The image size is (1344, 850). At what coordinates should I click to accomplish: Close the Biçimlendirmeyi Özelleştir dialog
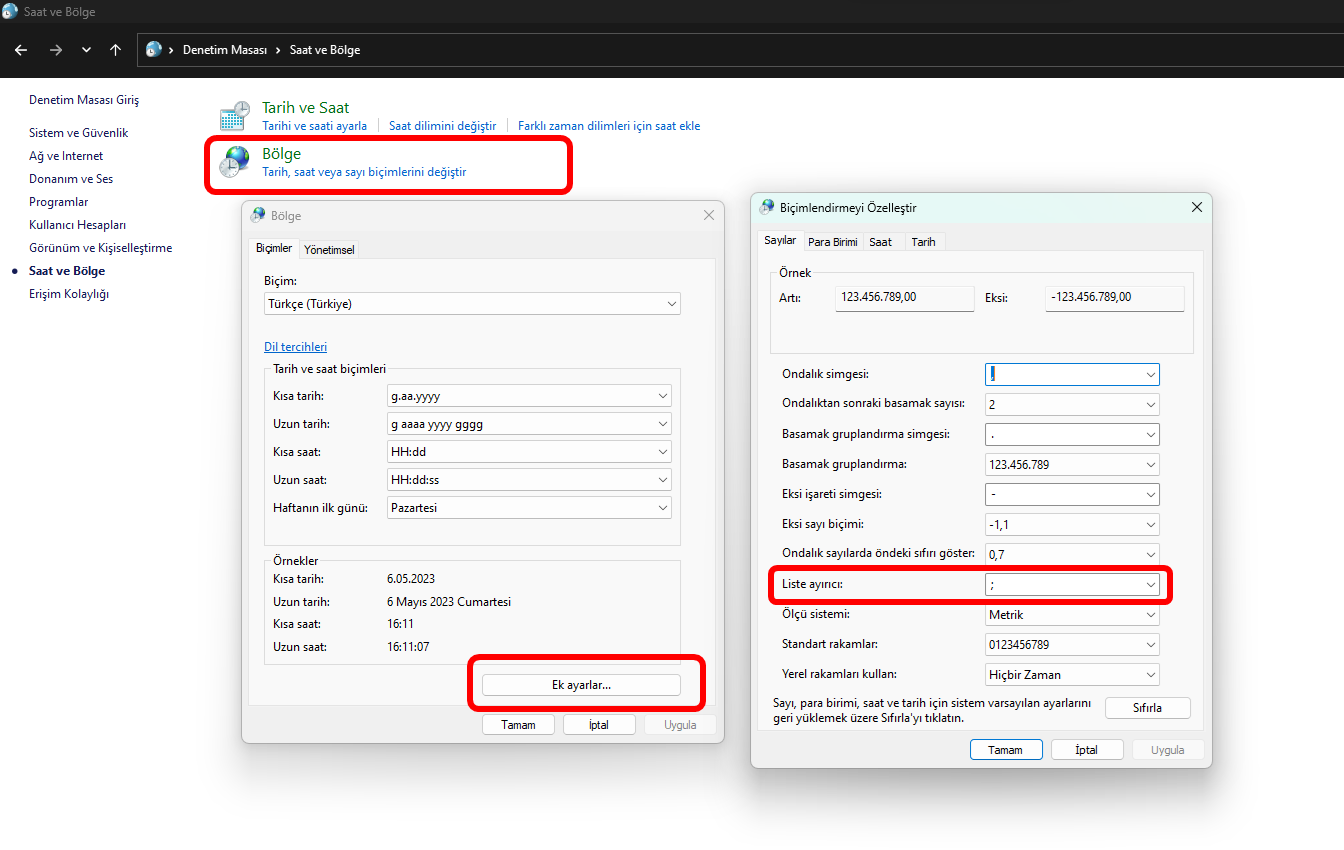pyautogui.click(x=1197, y=207)
